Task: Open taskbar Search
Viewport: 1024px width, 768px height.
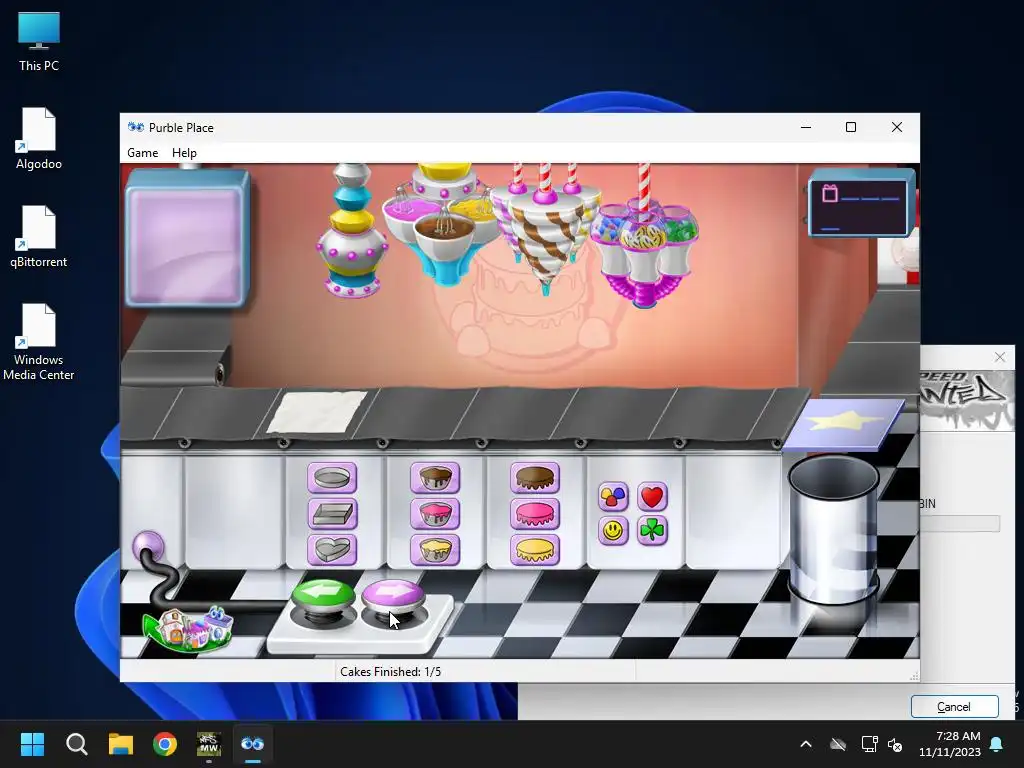Action: click(x=76, y=744)
